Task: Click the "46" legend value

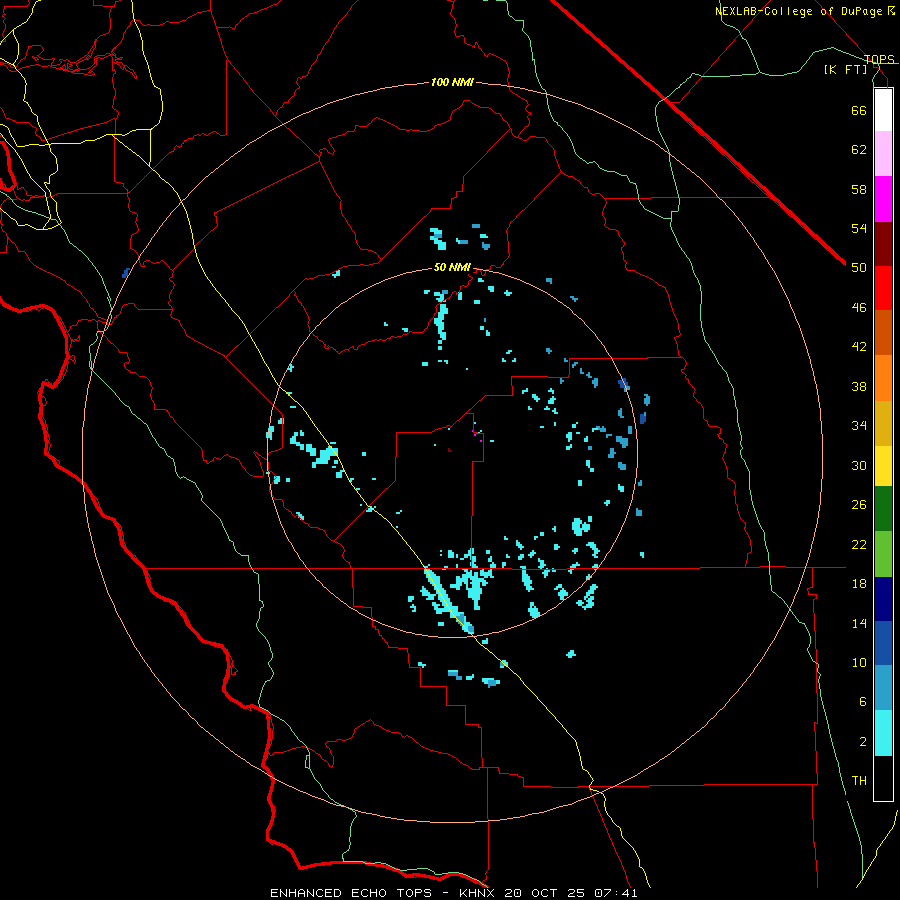Action: pos(859,308)
